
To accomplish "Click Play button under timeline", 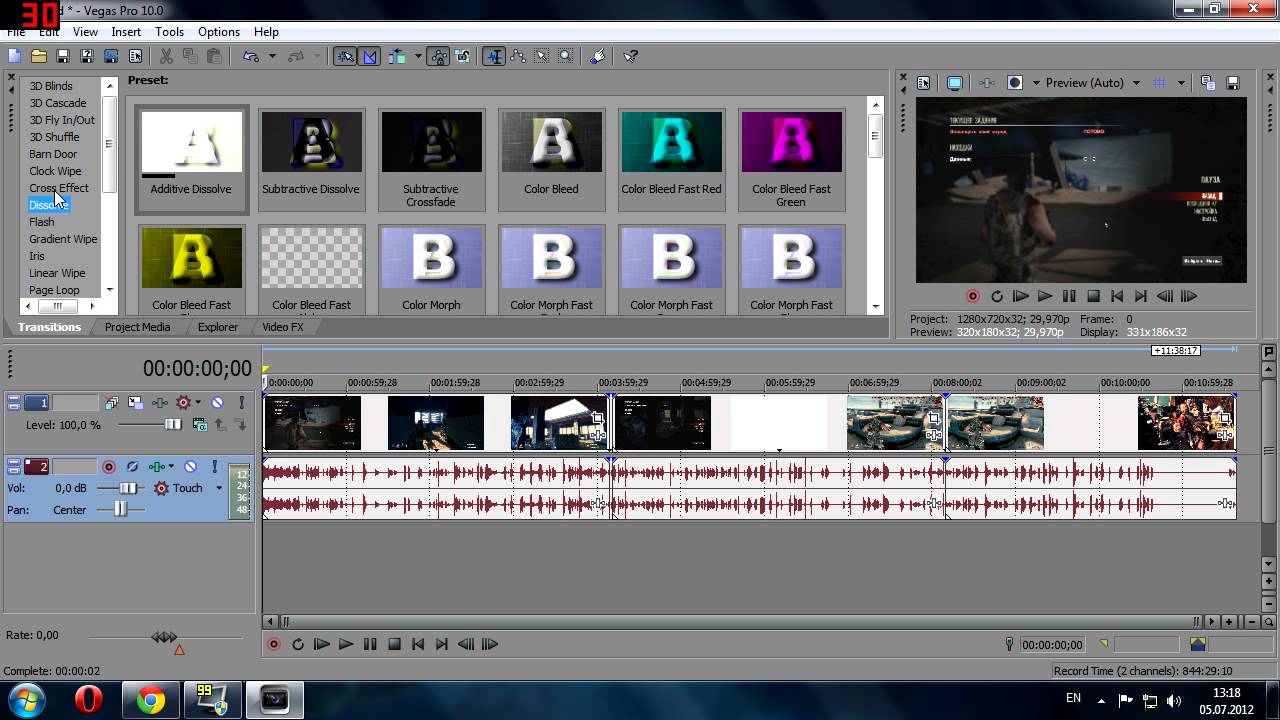I will click(345, 645).
